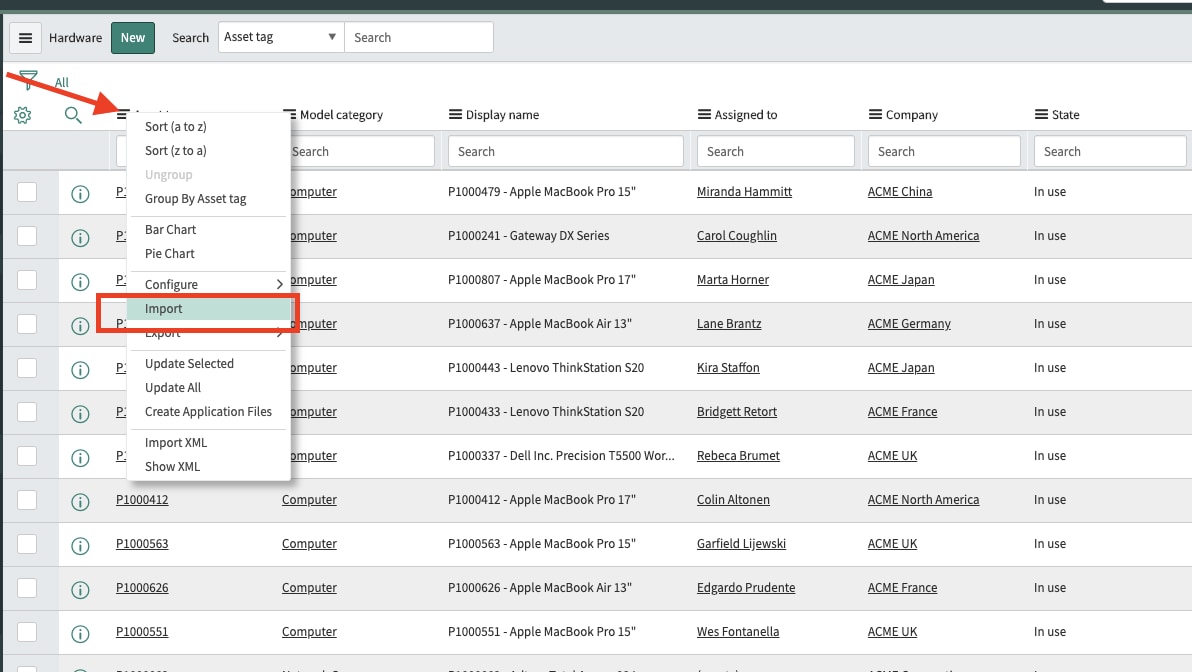The image size is (1192, 672).
Task: Choose Sort (z to a)
Action: click(x=176, y=151)
